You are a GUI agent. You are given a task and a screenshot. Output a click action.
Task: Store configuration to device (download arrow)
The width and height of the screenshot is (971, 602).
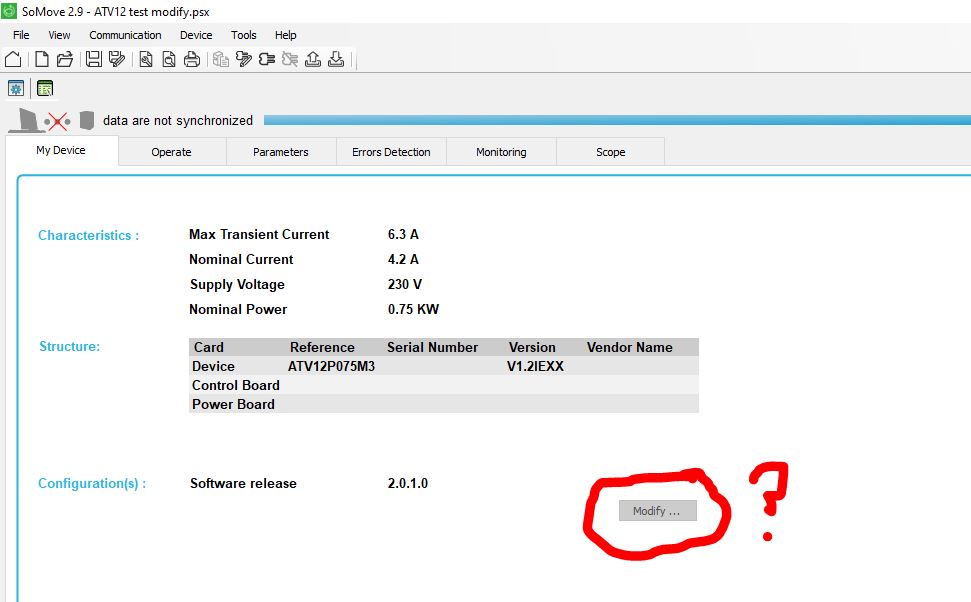coord(336,59)
